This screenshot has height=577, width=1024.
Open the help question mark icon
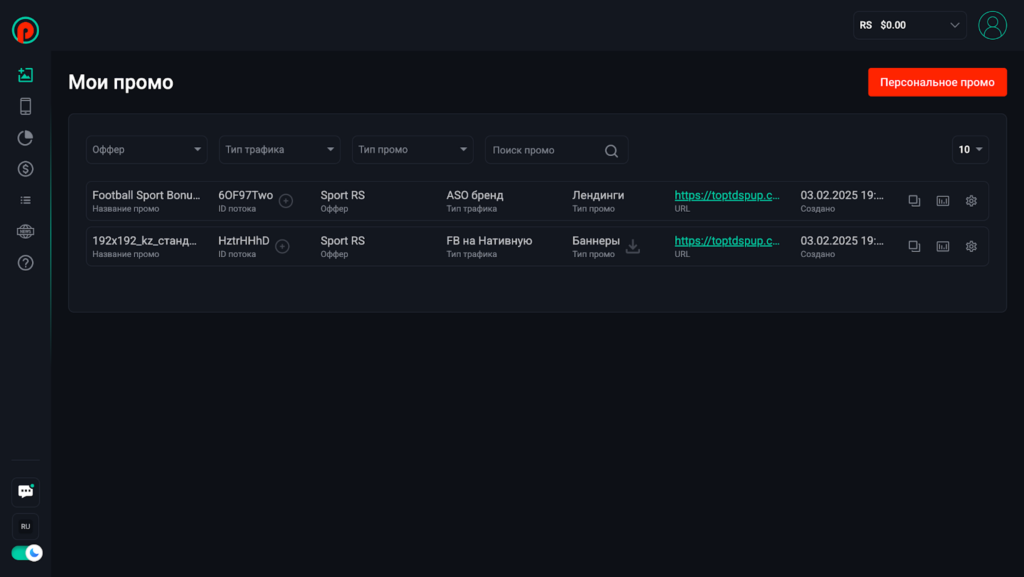(25, 263)
